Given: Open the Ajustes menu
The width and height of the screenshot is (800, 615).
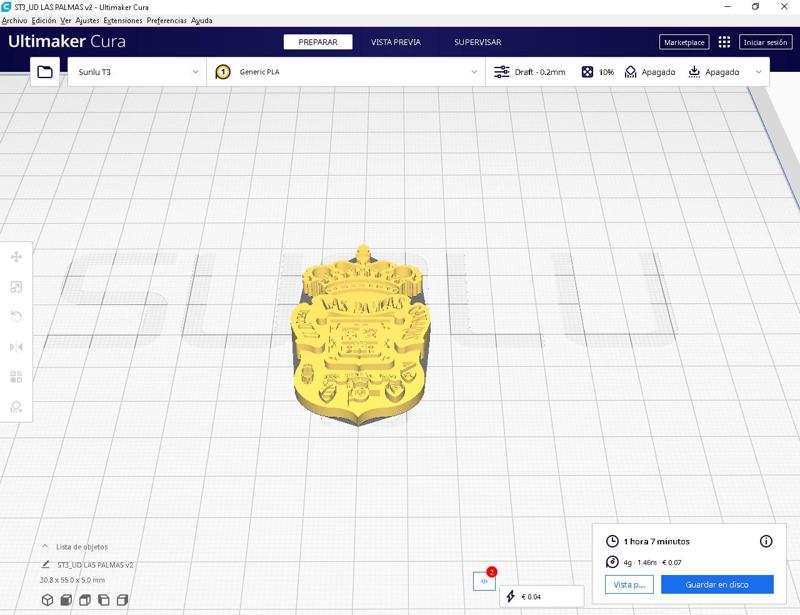Looking at the screenshot, I should [x=87, y=20].
